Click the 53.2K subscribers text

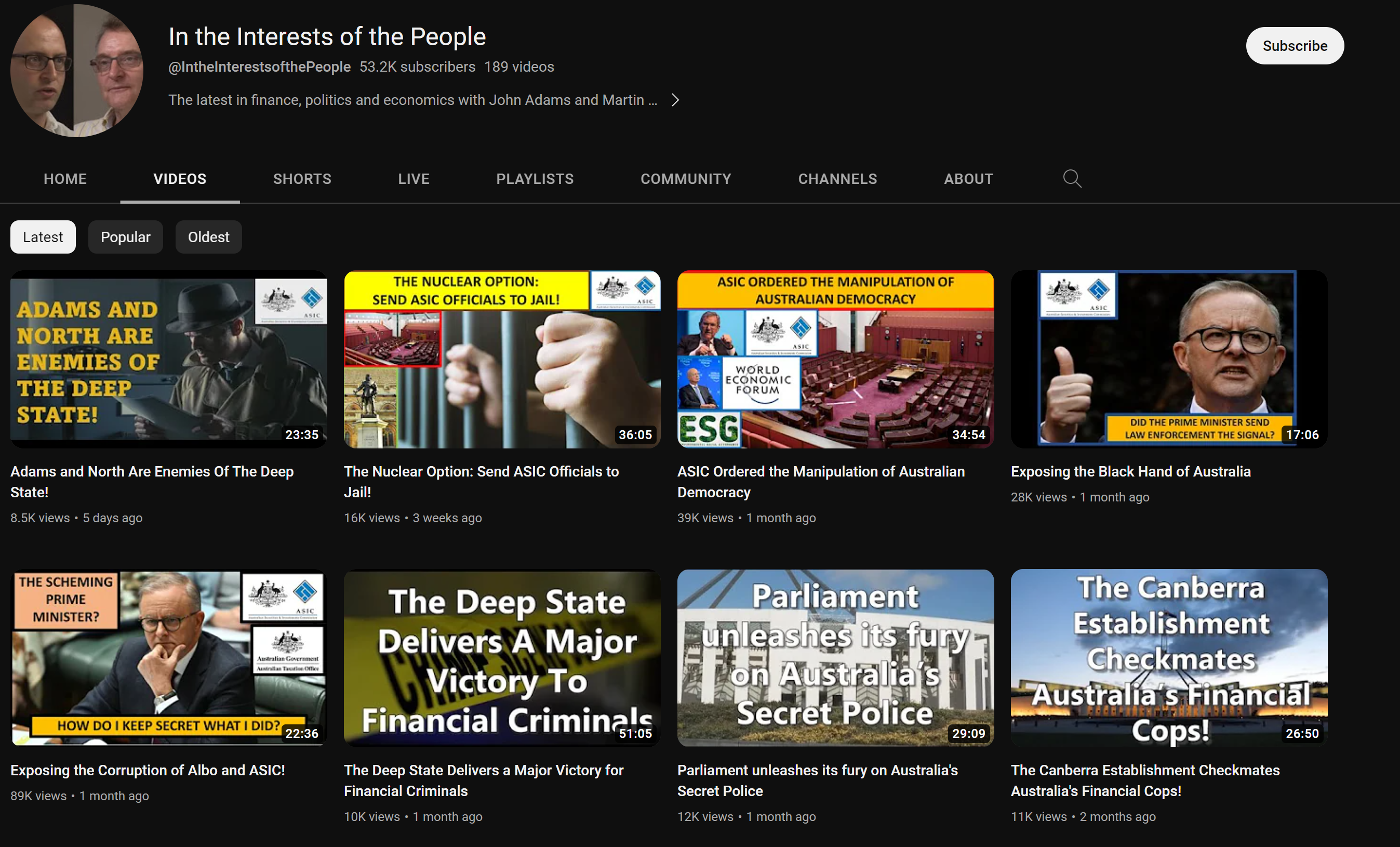point(418,67)
